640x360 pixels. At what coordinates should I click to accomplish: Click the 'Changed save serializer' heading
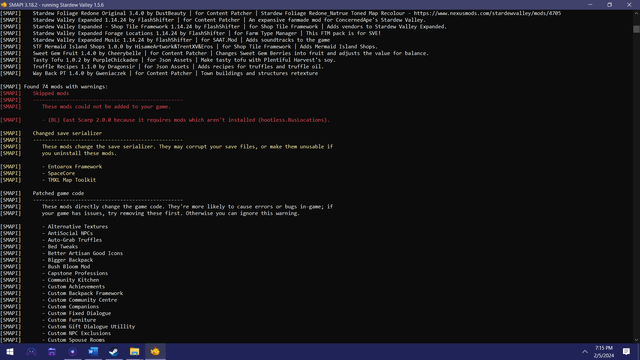(67, 133)
